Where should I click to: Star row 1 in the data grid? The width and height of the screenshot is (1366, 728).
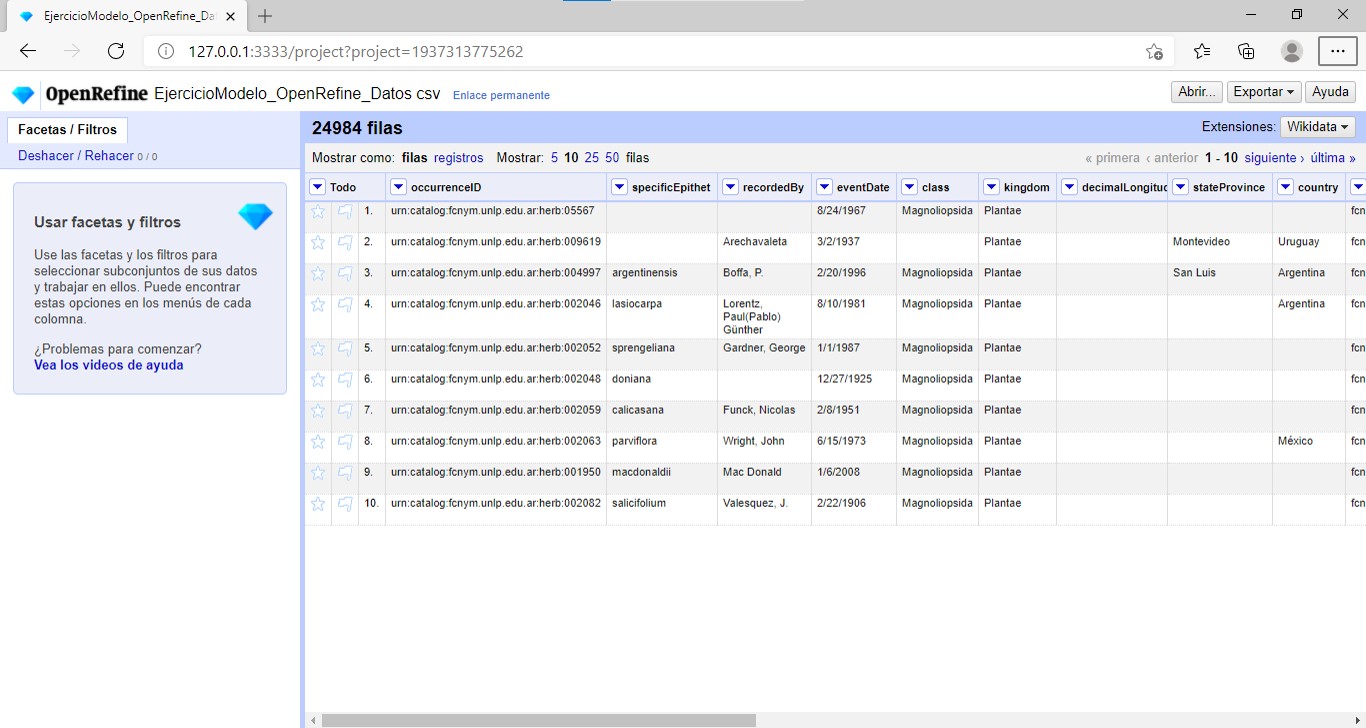pos(318,211)
